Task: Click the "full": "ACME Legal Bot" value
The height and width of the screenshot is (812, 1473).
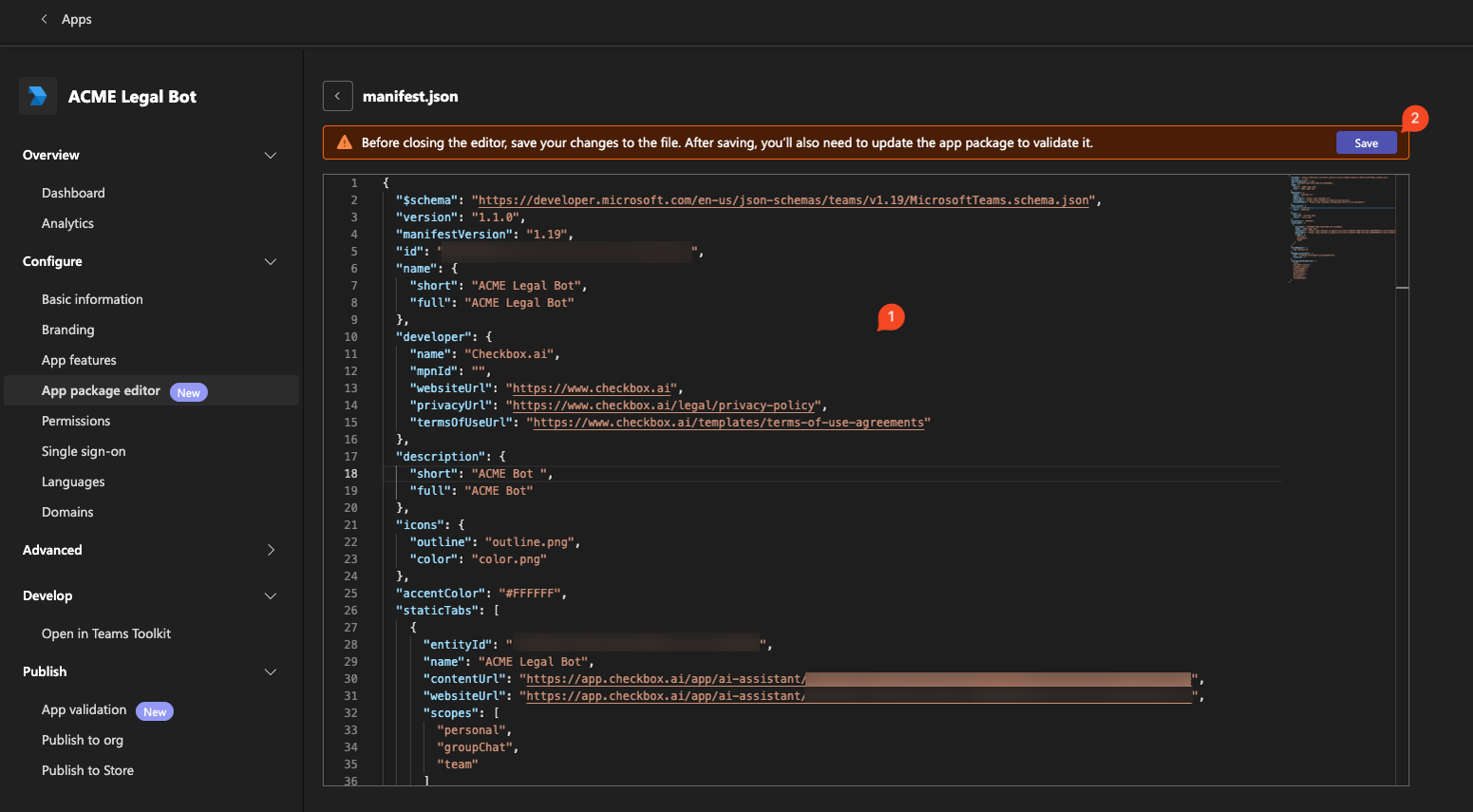Action: [519, 303]
